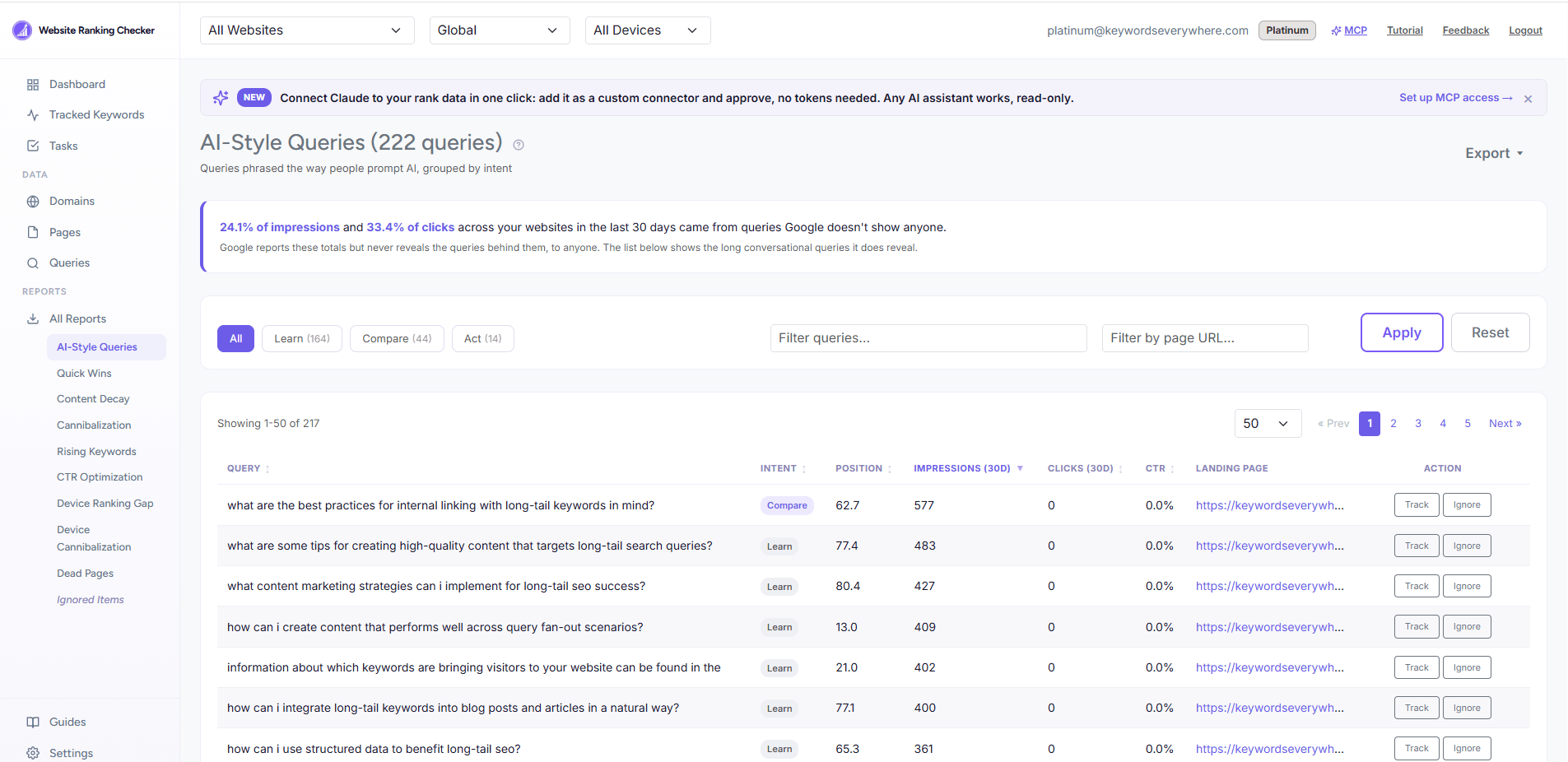Open the Tutorial link in header

[1404, 30]
